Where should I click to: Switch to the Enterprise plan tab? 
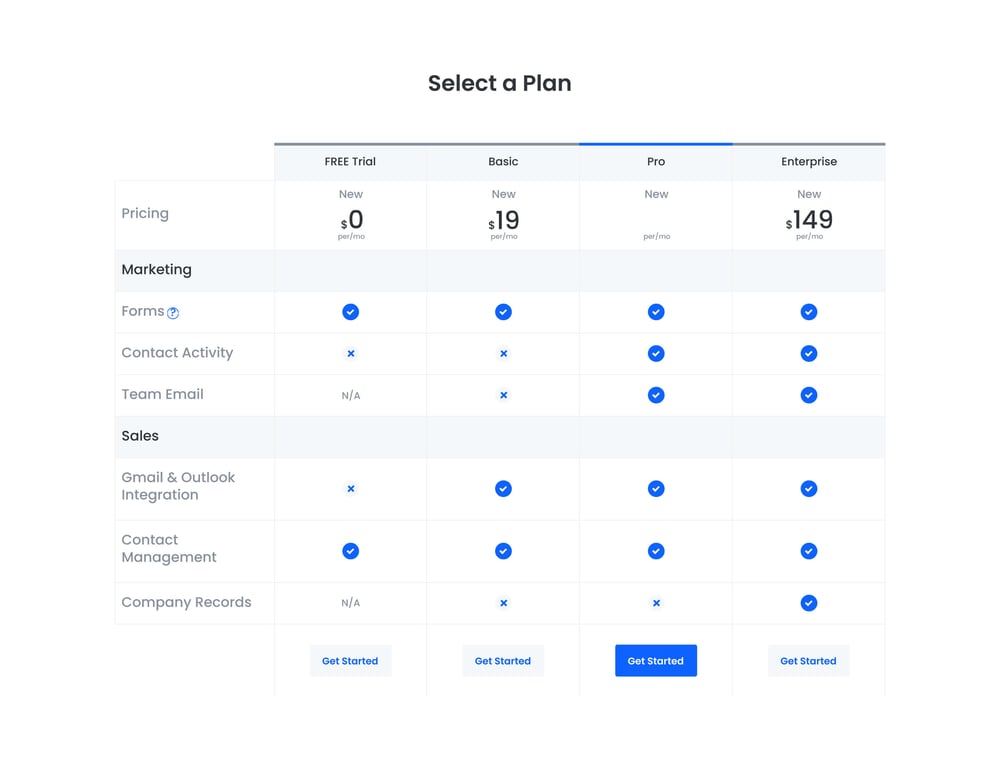click(808, 161)
